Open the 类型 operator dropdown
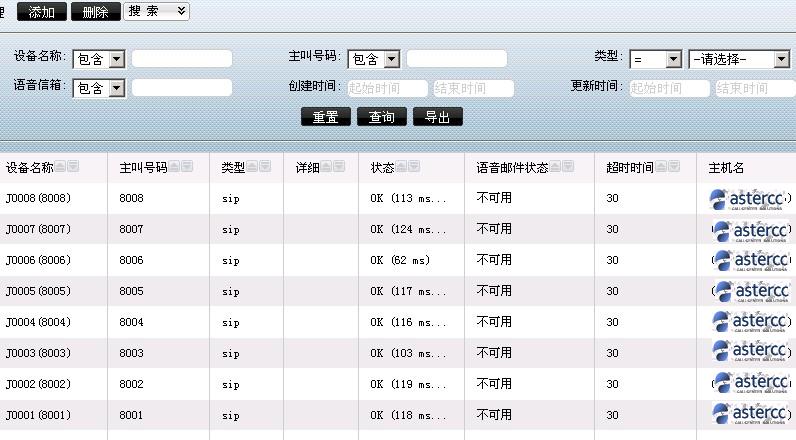The height and width of the screenshot is (440, 796). coord(655,59)
